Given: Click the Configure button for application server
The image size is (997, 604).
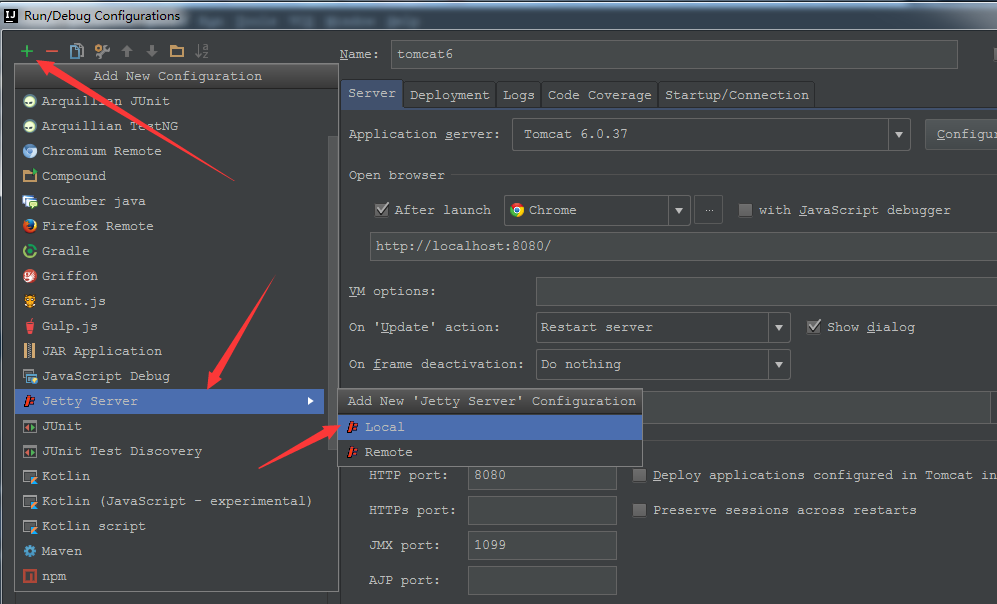Looking at the screenshot, I should tap(963, 134).
